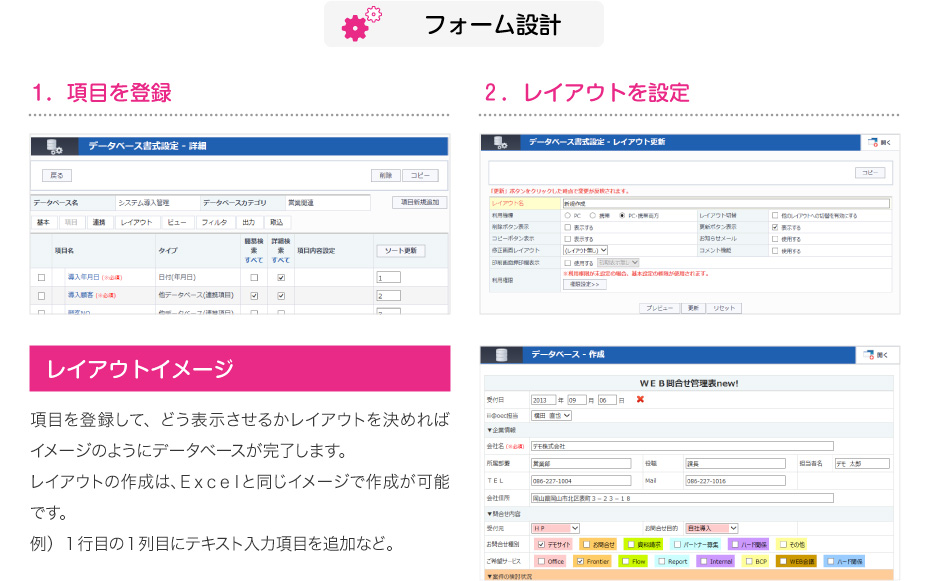Viewport: 930px width, 581px height.
Task: Click the database icon in データベース - 作成 header
Action: (502, 355)
